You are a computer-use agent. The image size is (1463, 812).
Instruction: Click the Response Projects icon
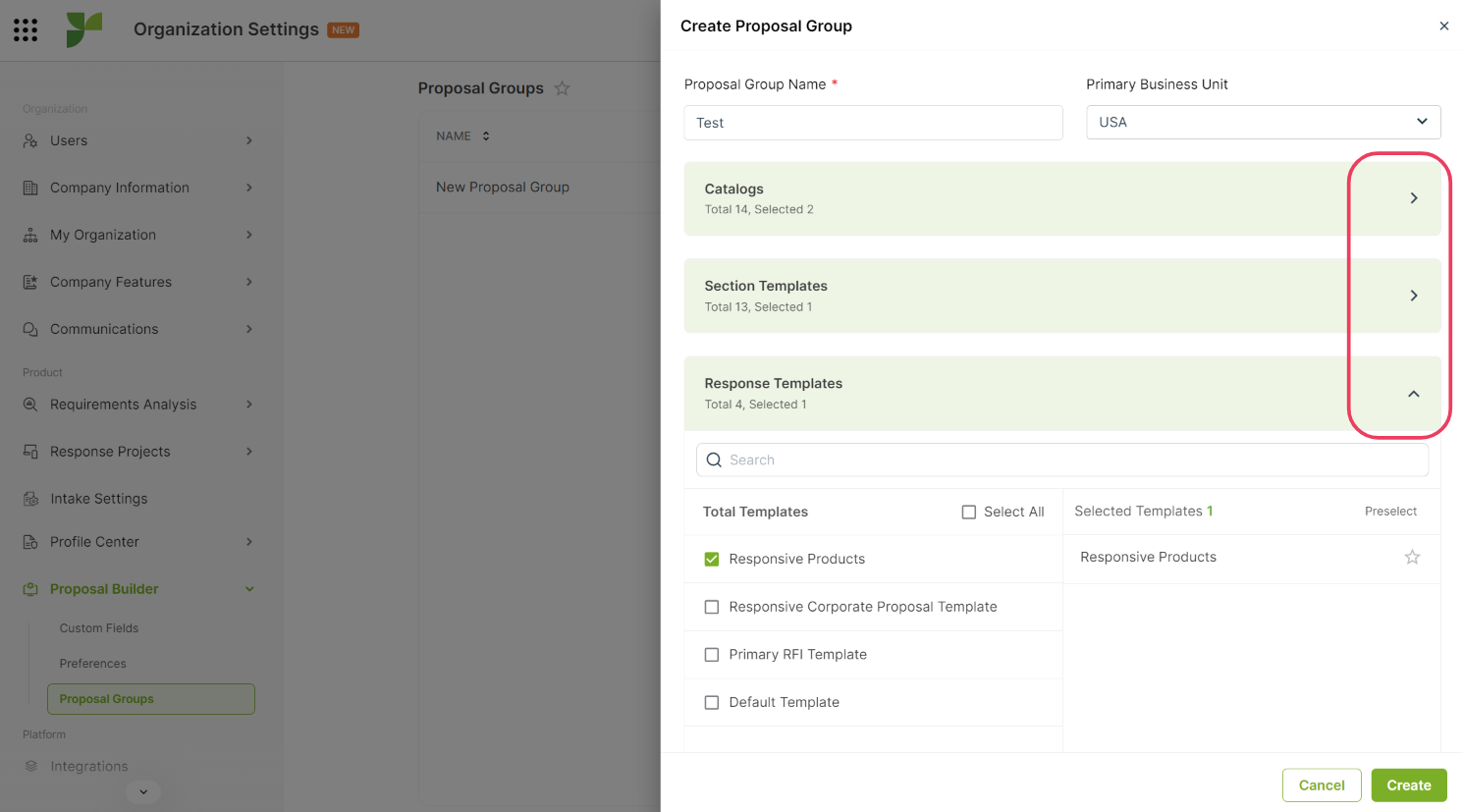pos(30,452)
